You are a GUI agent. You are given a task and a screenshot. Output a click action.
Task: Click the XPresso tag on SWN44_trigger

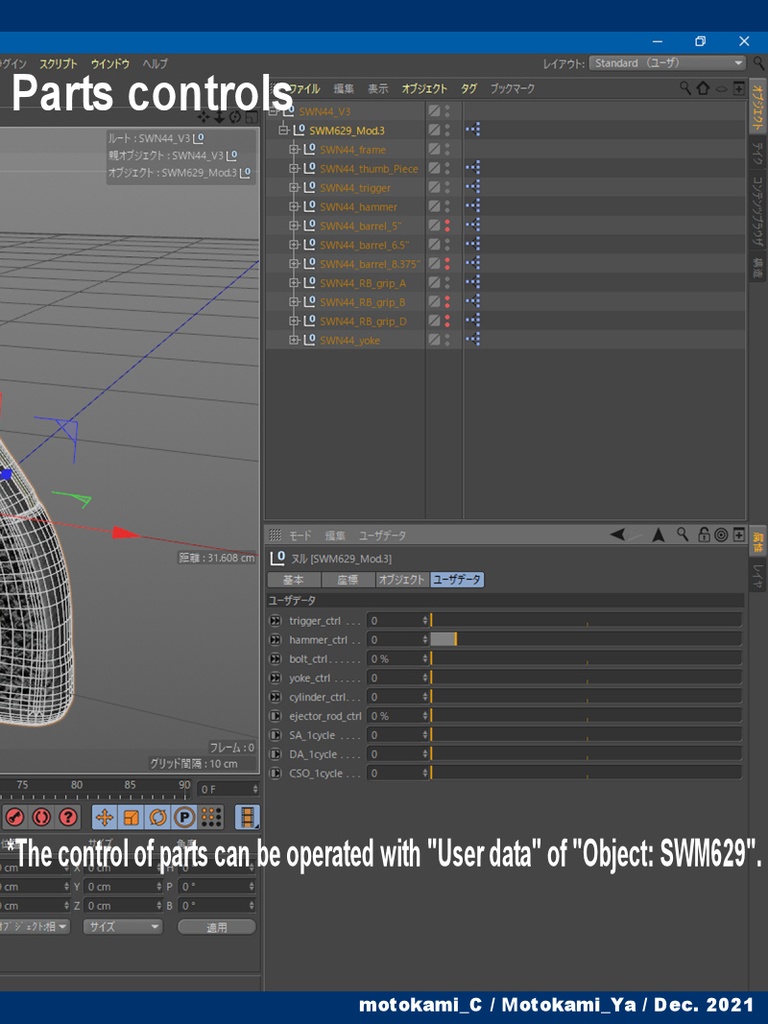[x=473, y=187]
